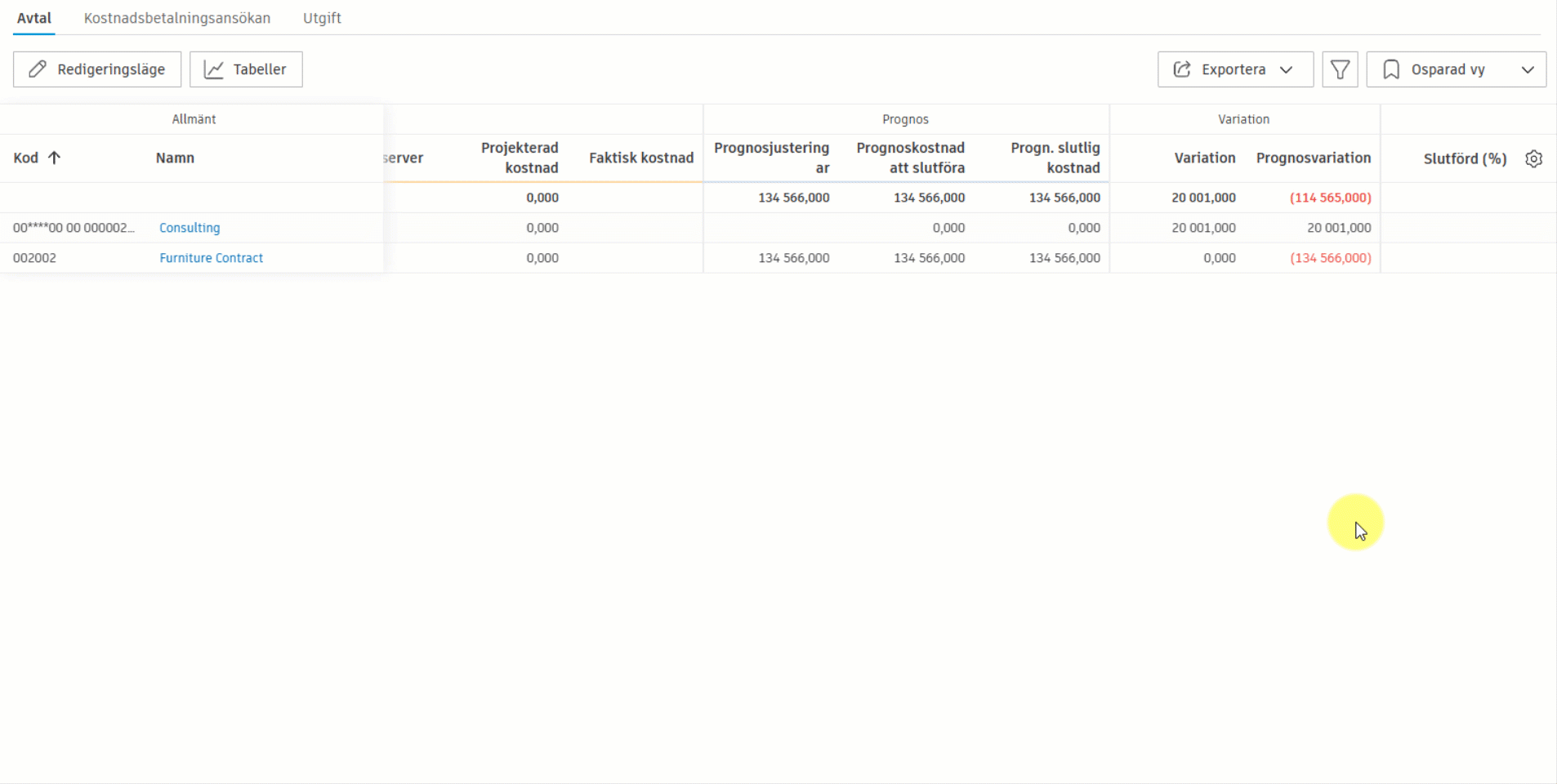Select the Avtal tab
The image size is (1557, 784).
click(34, 18)
